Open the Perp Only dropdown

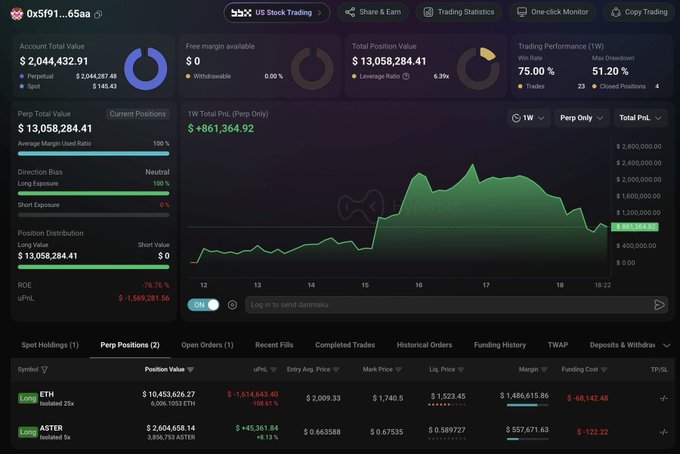click(582, 118)
